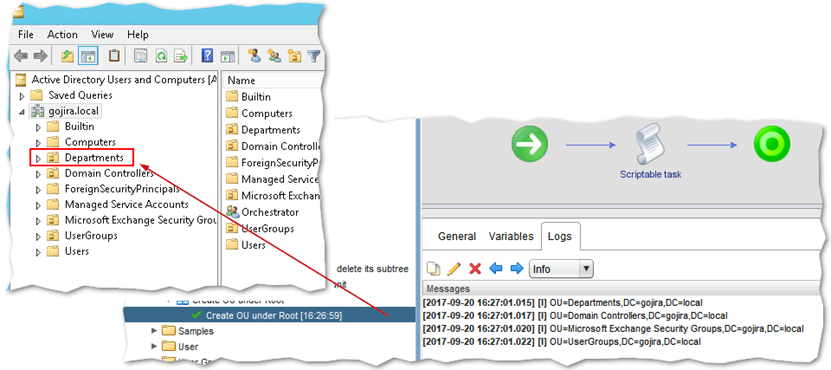Click the Forward arrow in ADUC toolbar
This screenshot has width=831, height=370.
(x=40, y=55)
